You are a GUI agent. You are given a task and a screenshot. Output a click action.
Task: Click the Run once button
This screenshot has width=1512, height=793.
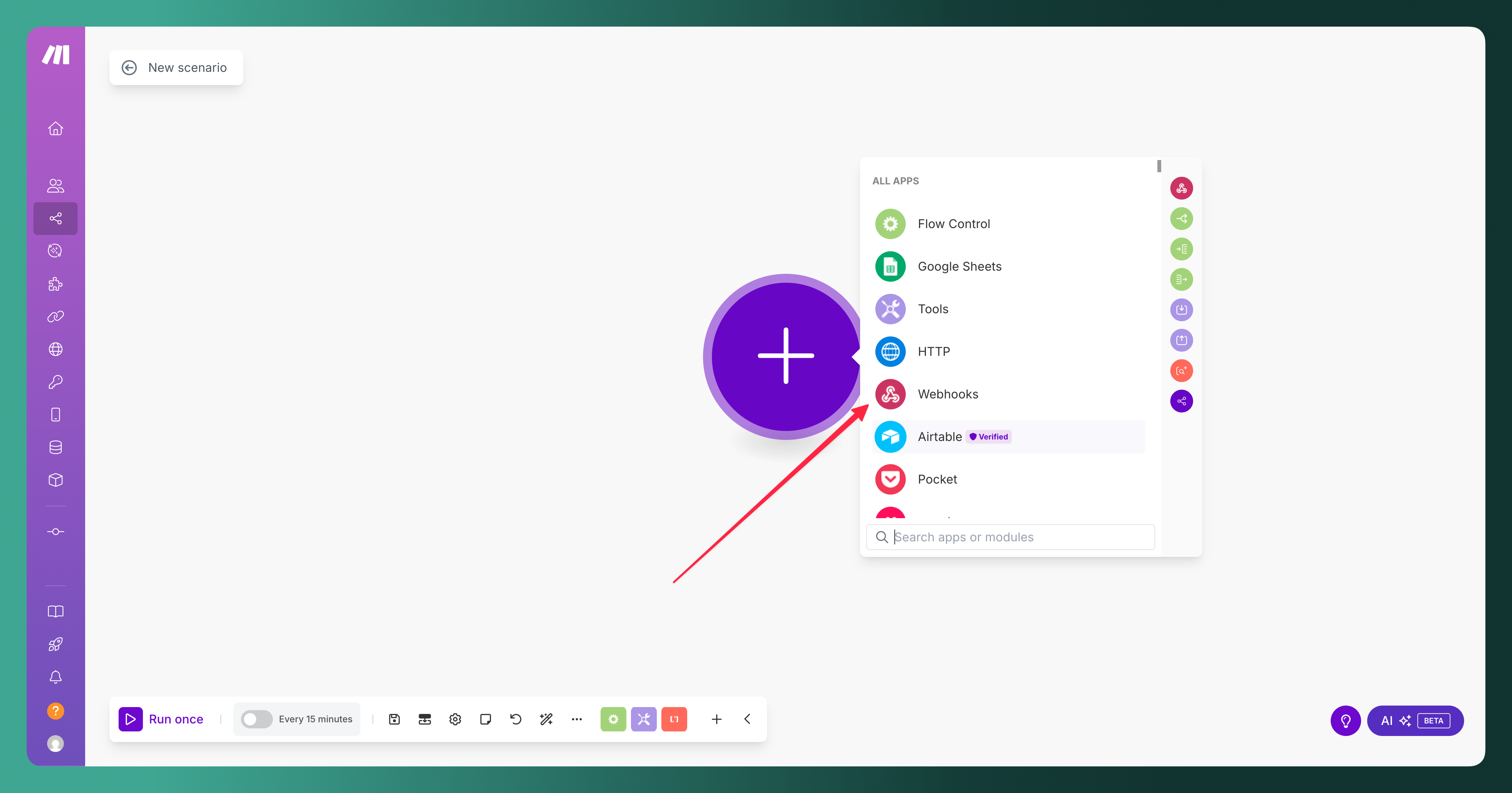(x=162, y=718)
